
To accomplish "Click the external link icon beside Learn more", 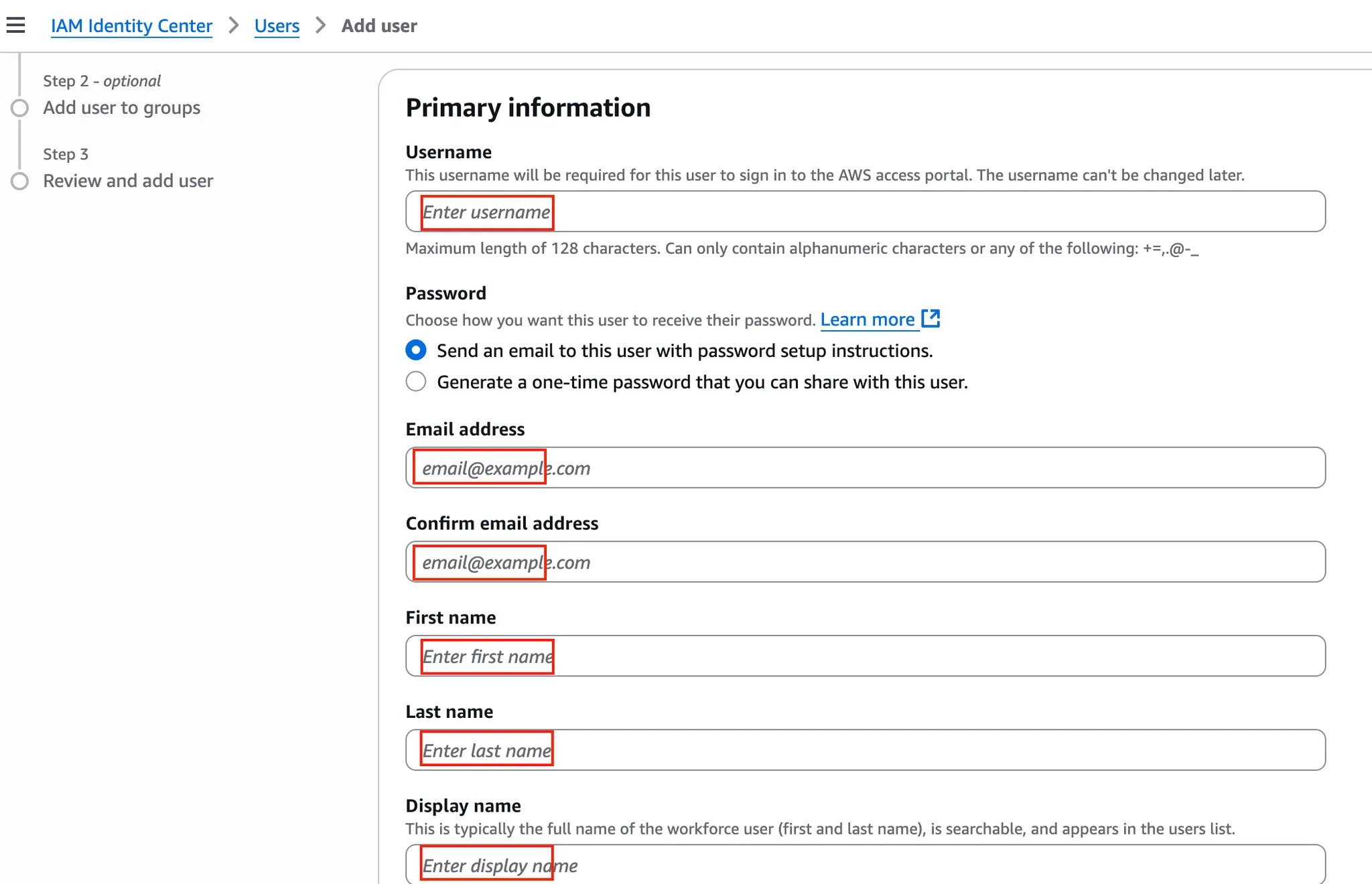I will pyautogui.click(x=931, y=319).
